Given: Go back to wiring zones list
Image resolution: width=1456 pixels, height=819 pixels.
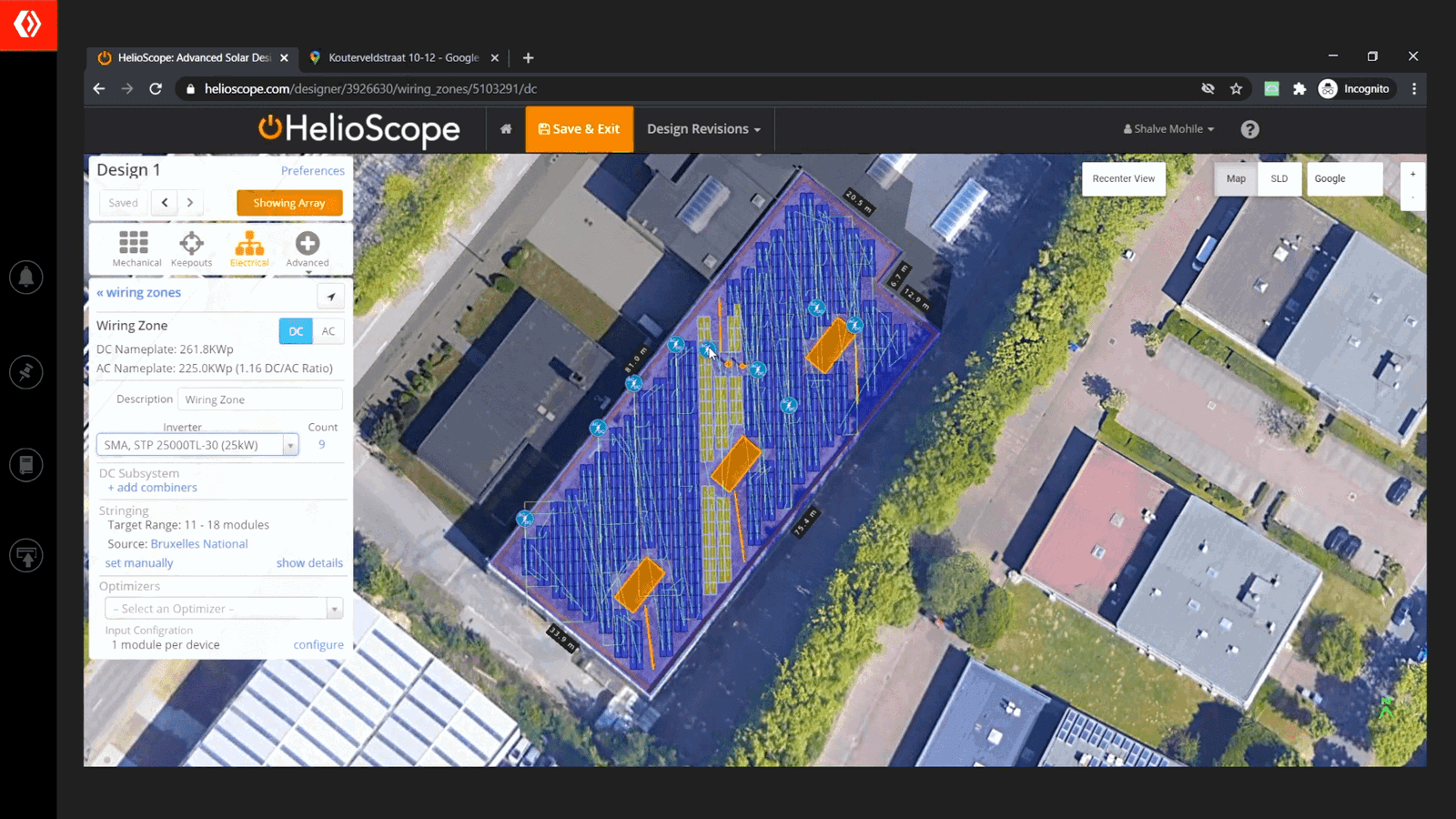Looking at the screenshot, I should pos(138,292).
